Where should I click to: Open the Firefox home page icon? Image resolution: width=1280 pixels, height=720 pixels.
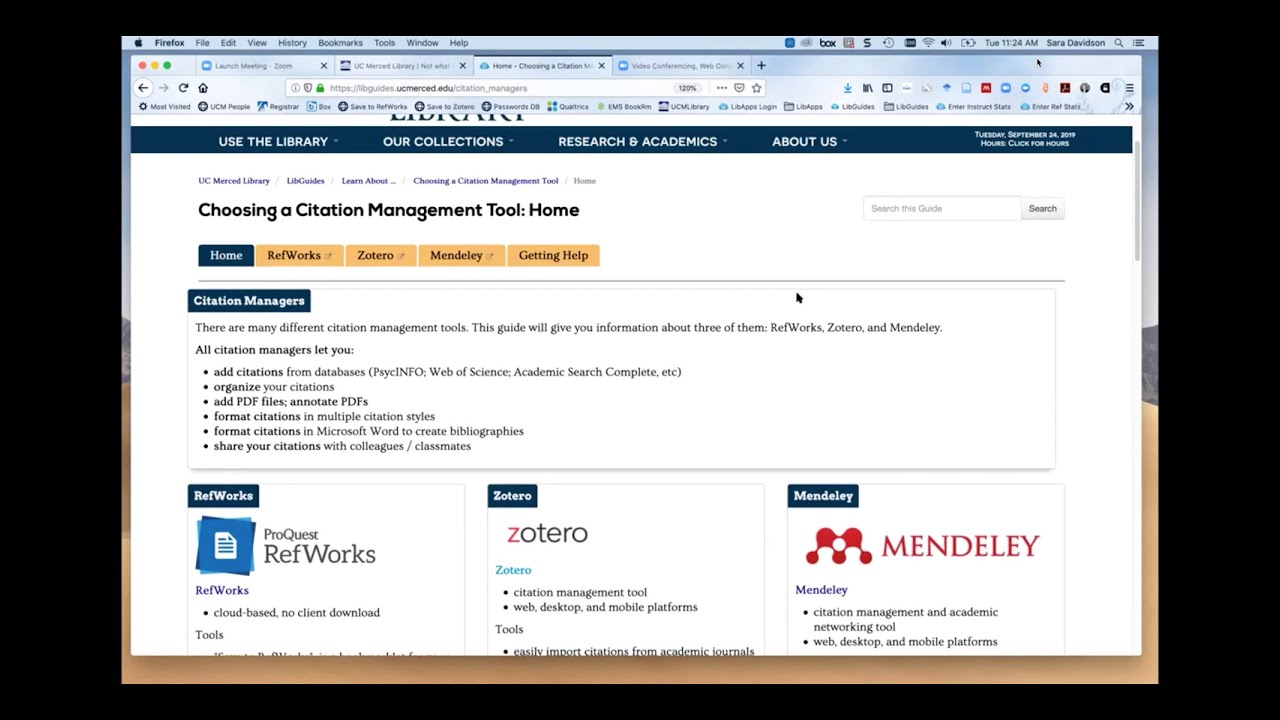coord(203,88)
